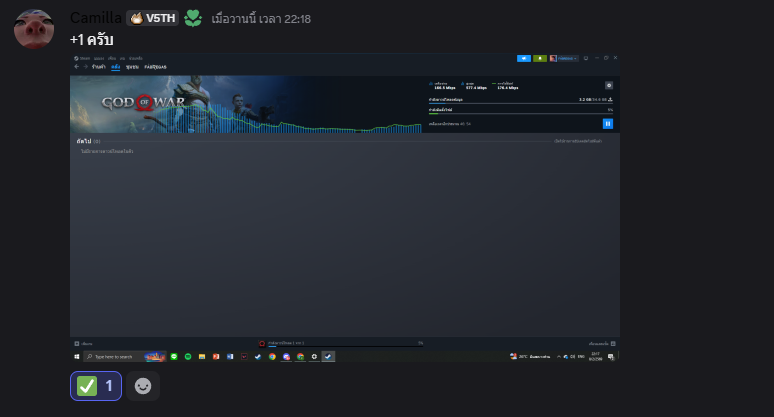Click the green notifications button in Steam header
This screenshot has width=774, height=417.
tap(539, 58)
